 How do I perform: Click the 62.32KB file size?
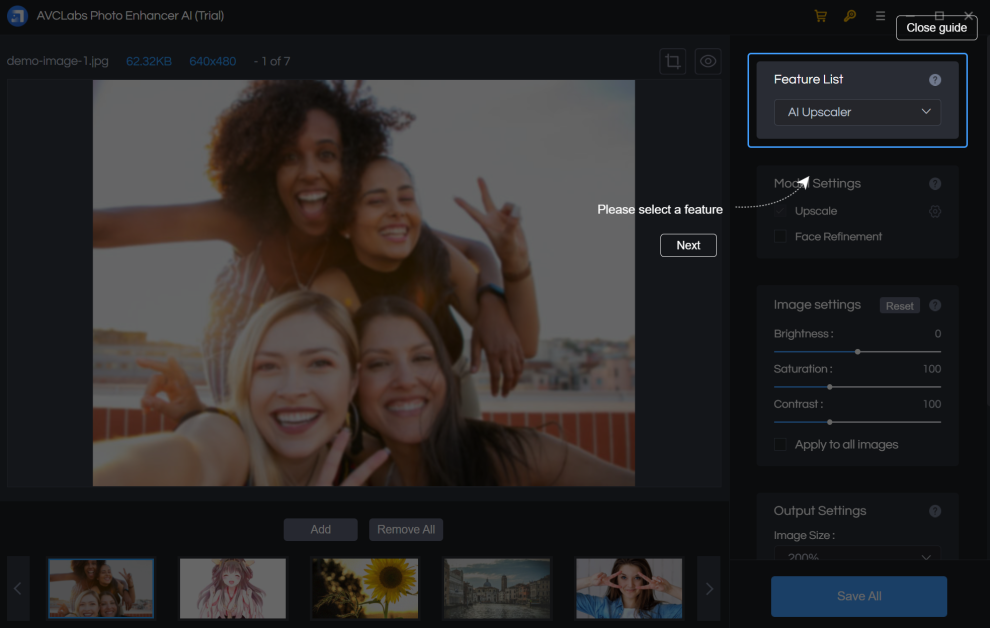(x=149, y=61)
